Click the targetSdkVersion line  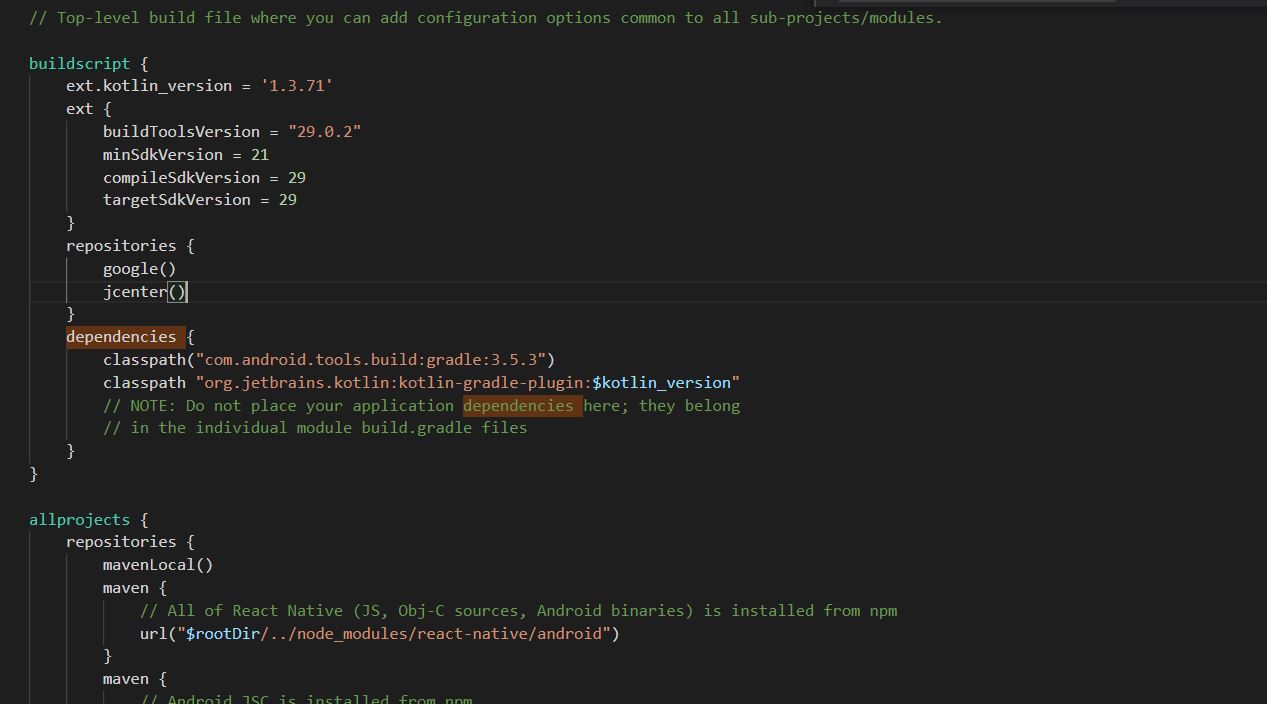point(199,199)
